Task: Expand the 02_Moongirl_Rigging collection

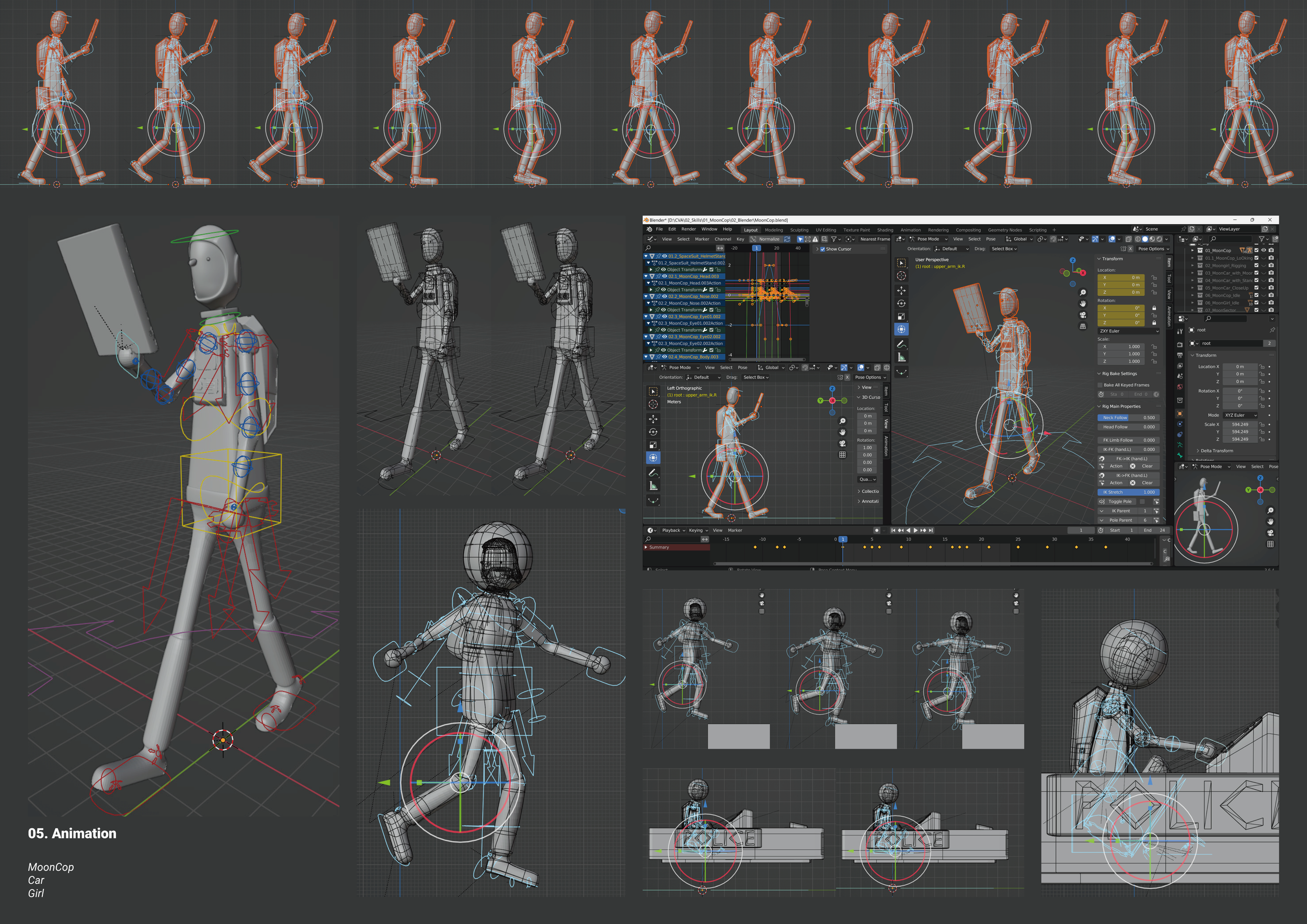Action: (x=1192, y=265)
